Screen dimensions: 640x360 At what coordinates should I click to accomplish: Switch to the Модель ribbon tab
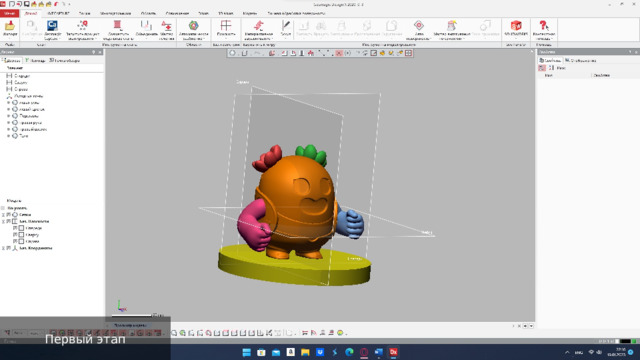click(250, 13)
